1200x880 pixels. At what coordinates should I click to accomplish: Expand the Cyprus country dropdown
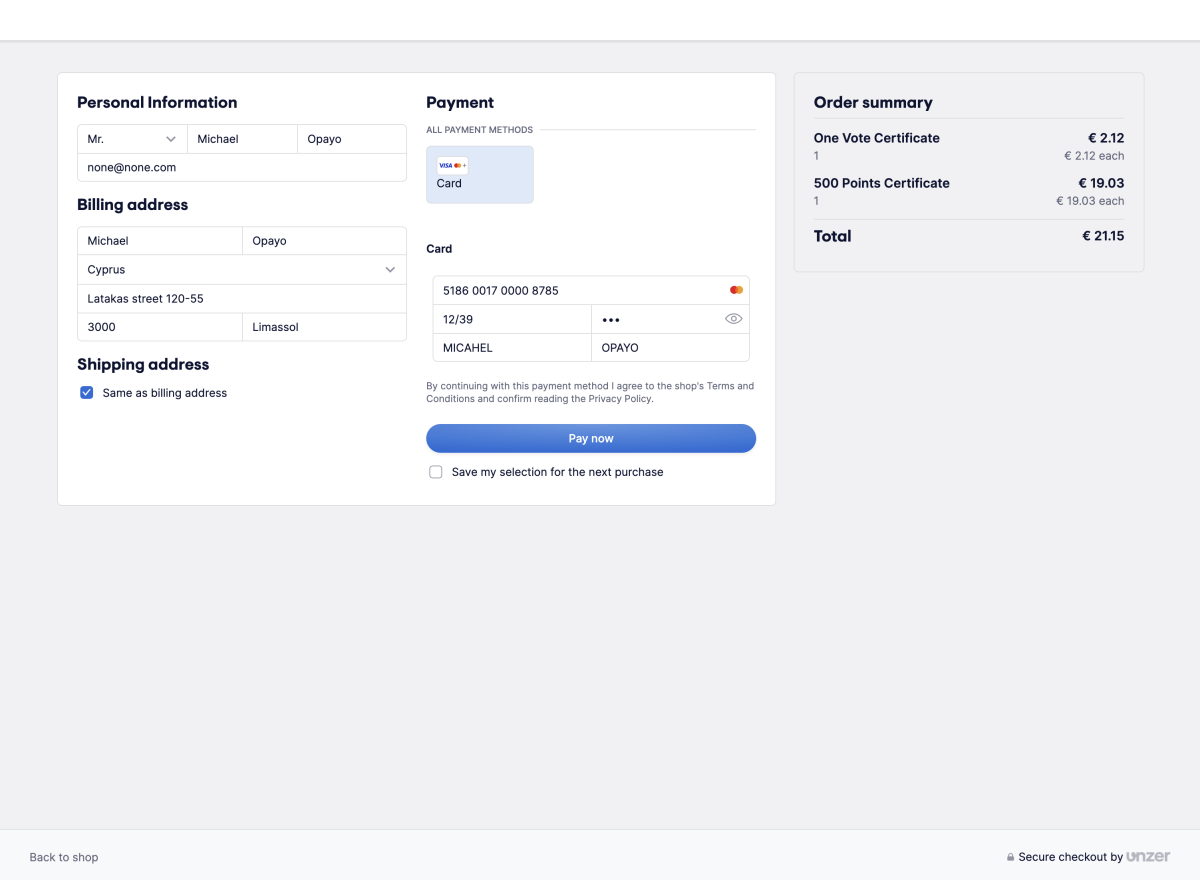click(242, 270)
